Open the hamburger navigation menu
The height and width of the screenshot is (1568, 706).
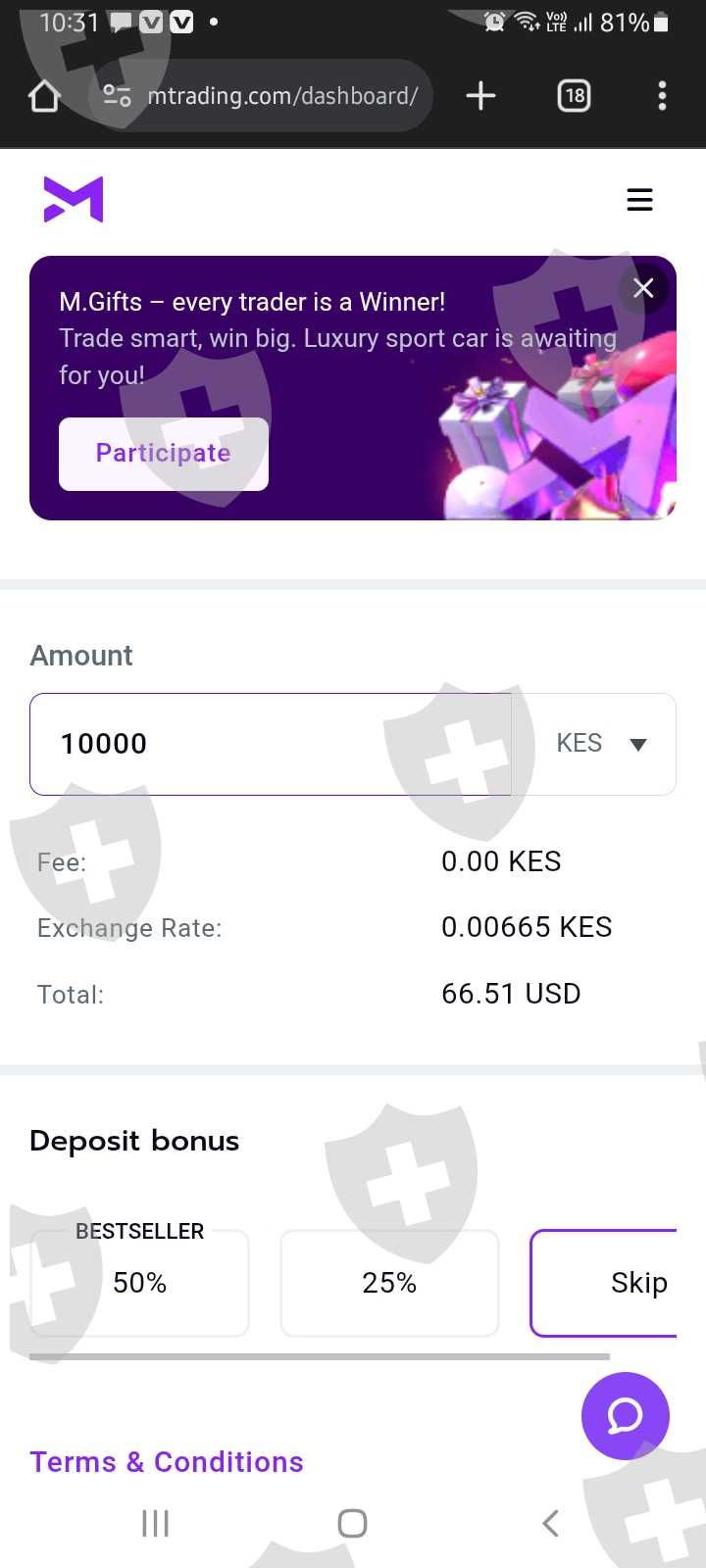(639, 200)
